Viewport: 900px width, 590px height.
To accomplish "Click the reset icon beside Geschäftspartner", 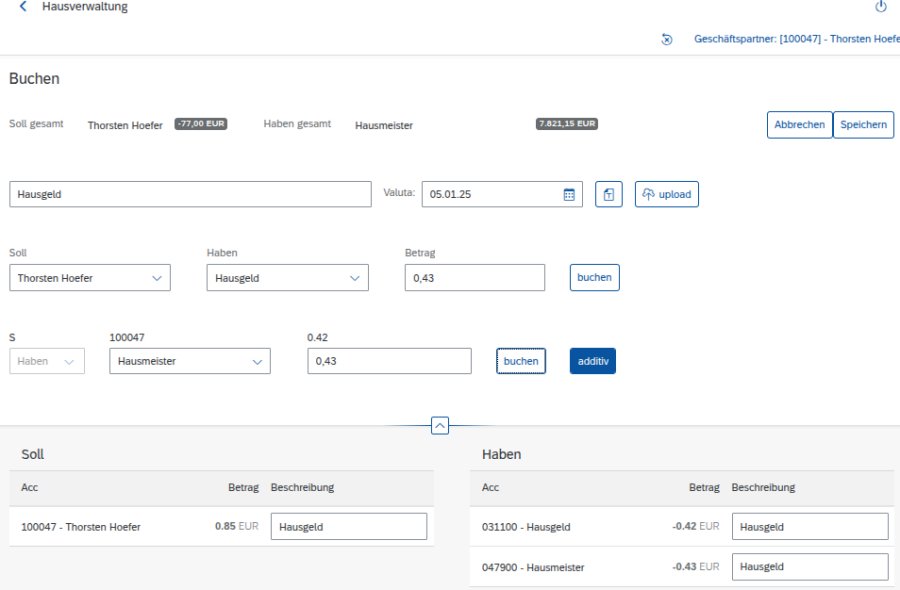I will 667,39.
